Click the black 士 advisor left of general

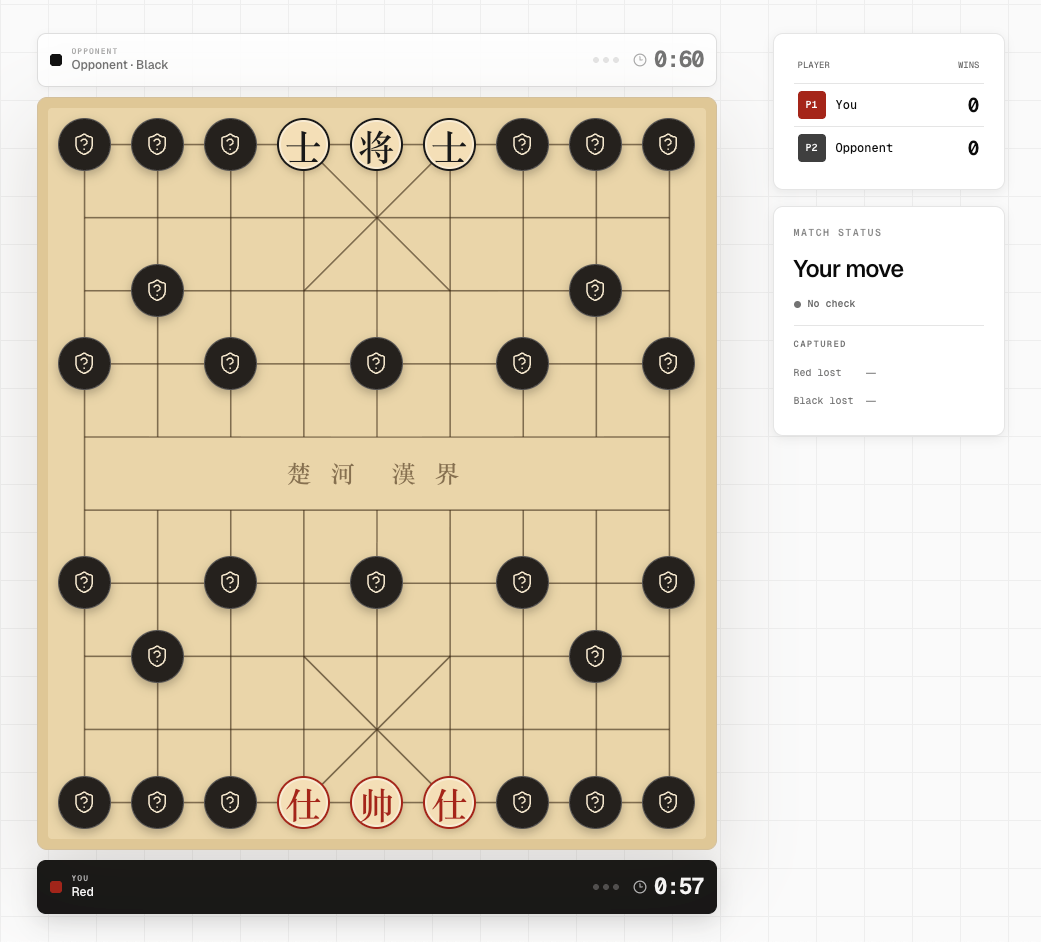point(303,145)
